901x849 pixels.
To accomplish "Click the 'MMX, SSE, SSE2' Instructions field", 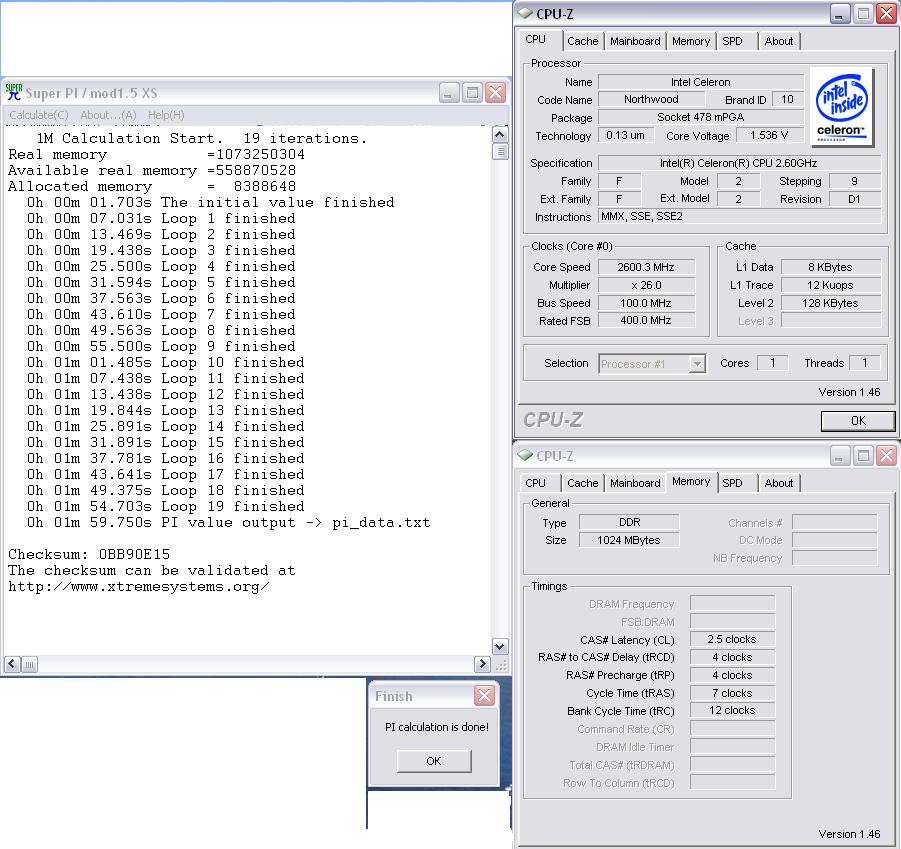I will point(740,217).
